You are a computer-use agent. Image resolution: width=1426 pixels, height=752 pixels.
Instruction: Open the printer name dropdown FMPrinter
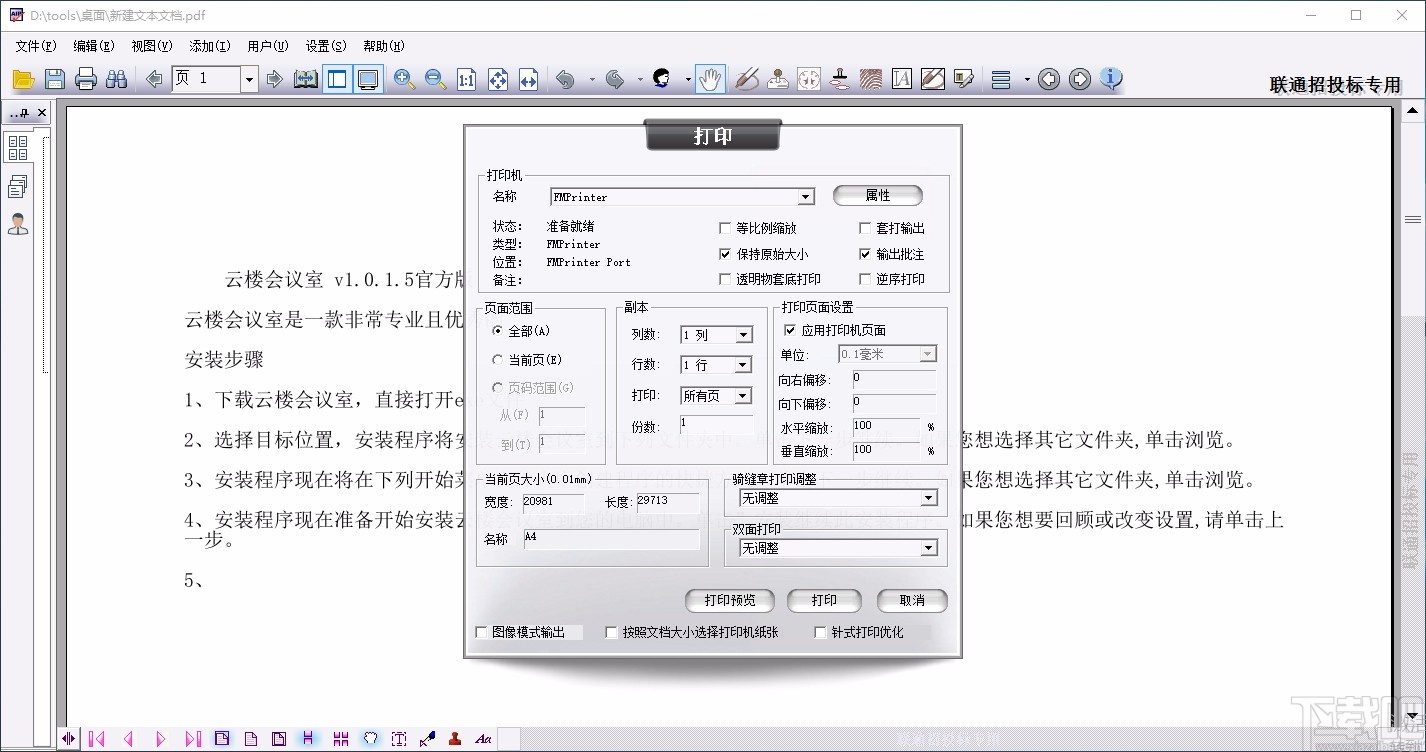806,197
